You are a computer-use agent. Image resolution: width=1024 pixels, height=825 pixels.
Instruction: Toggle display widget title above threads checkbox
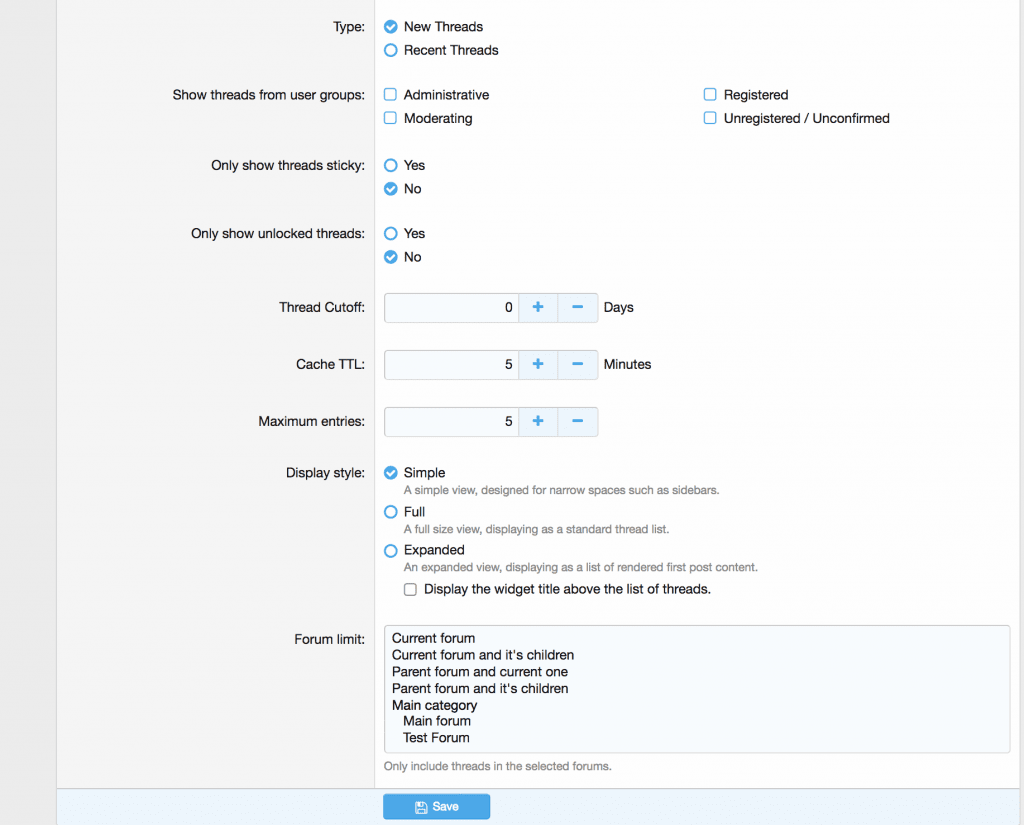point(410,590)
